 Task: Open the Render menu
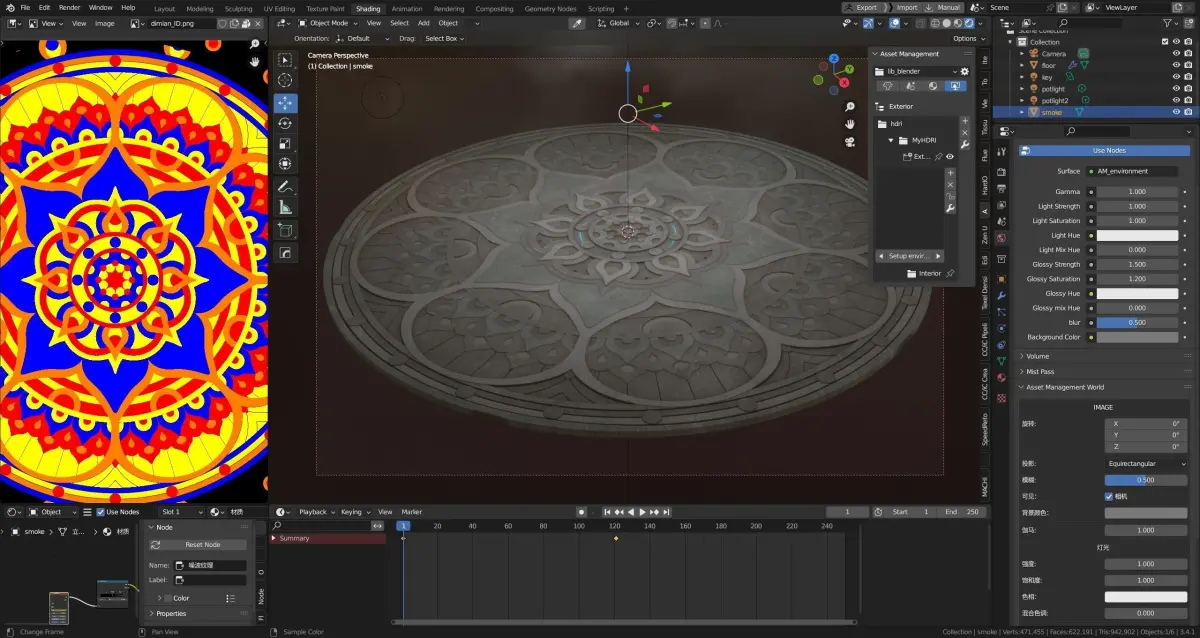pos(69,7)
